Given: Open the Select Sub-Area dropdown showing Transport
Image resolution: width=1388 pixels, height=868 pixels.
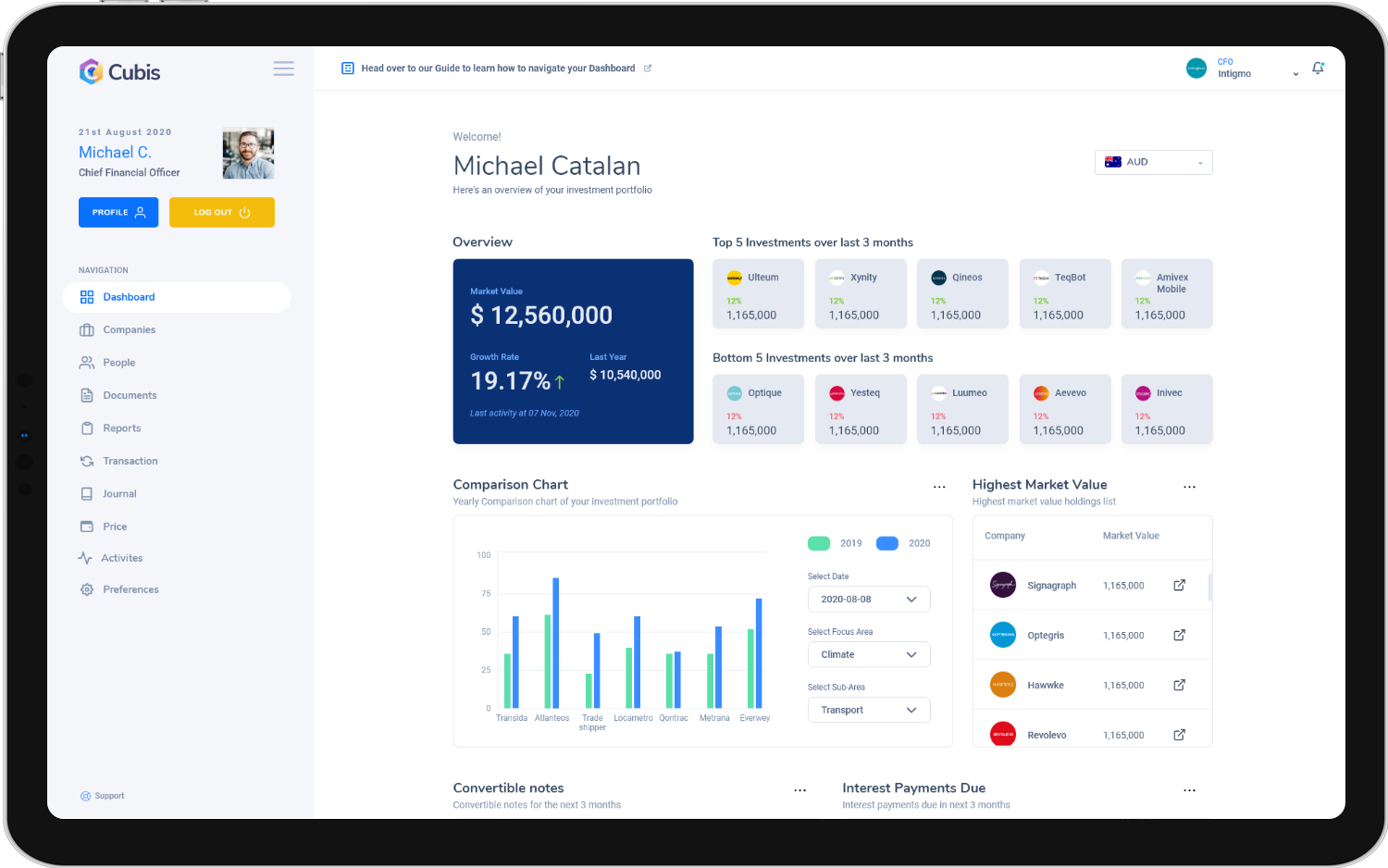Looking at the screenshot, I should (868, 710).
